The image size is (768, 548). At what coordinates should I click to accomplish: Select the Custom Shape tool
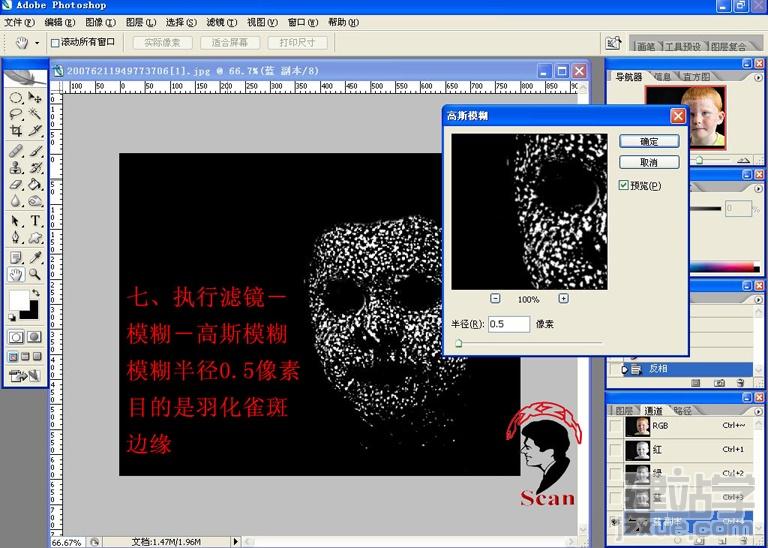pyautogui.click(x=34, y=238)
